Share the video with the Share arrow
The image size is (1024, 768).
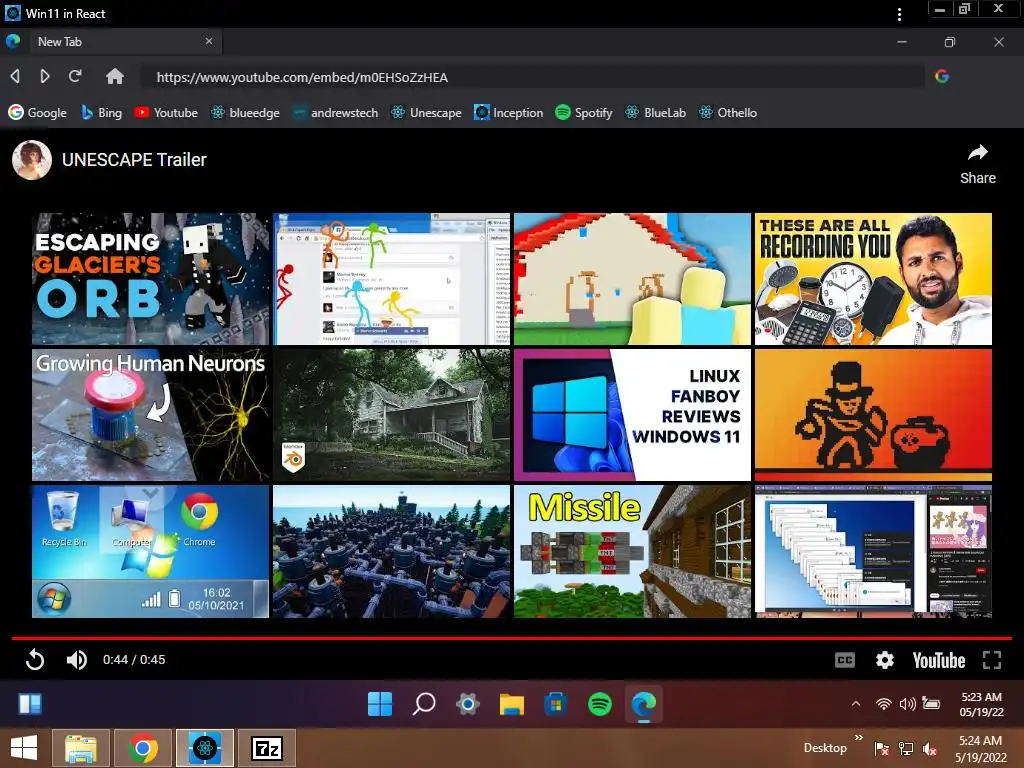coord(978,164)
